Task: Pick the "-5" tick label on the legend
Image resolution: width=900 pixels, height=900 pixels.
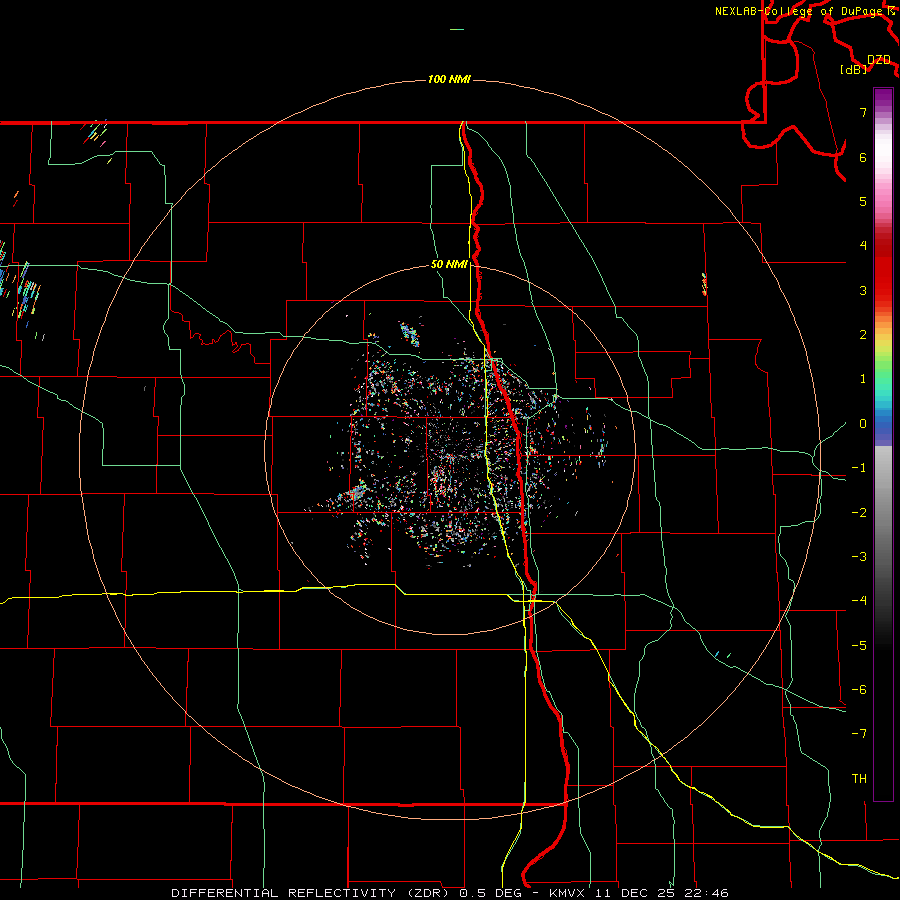Action: click(x=859, y=646)
